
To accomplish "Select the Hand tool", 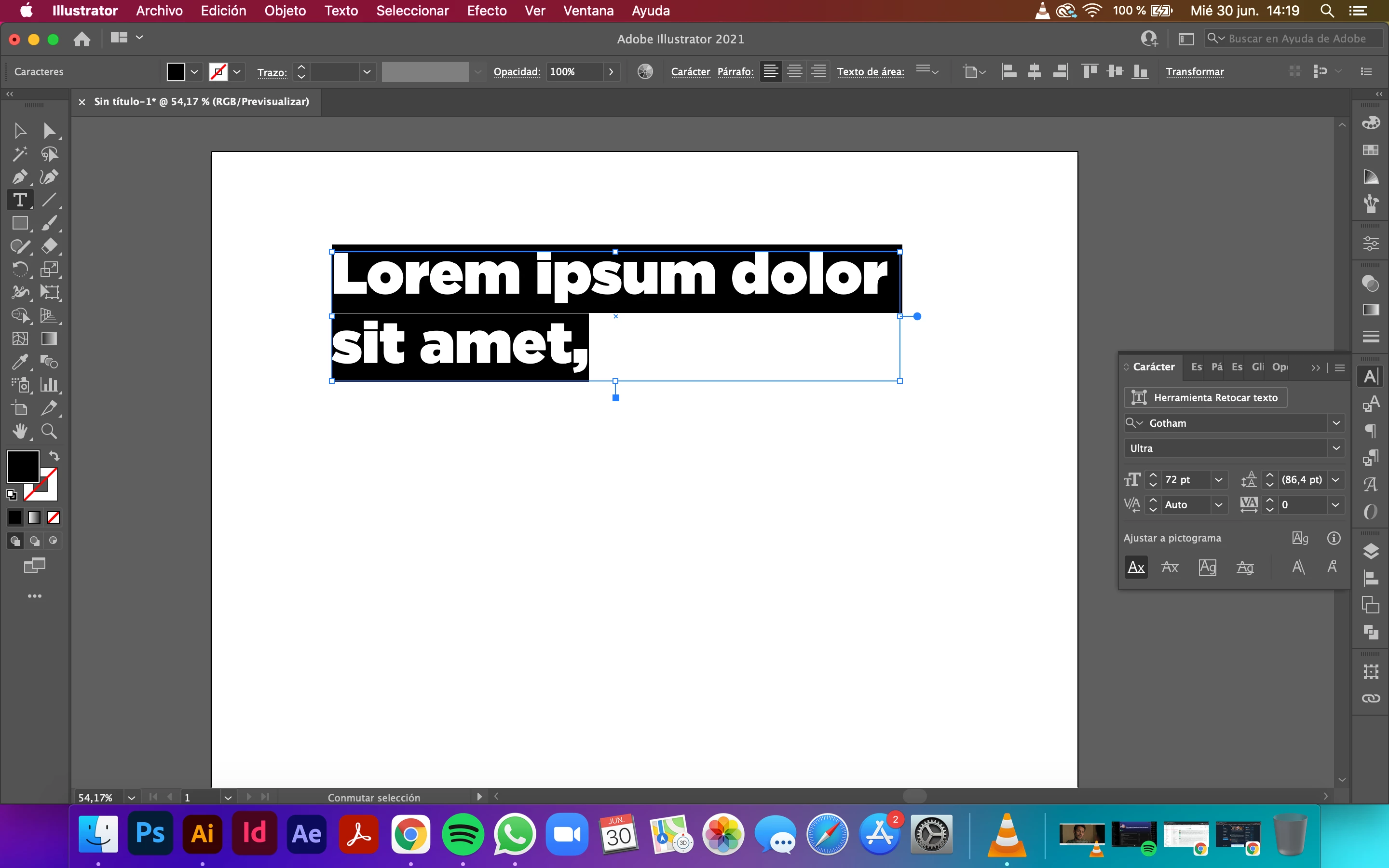I will [19, 431].
